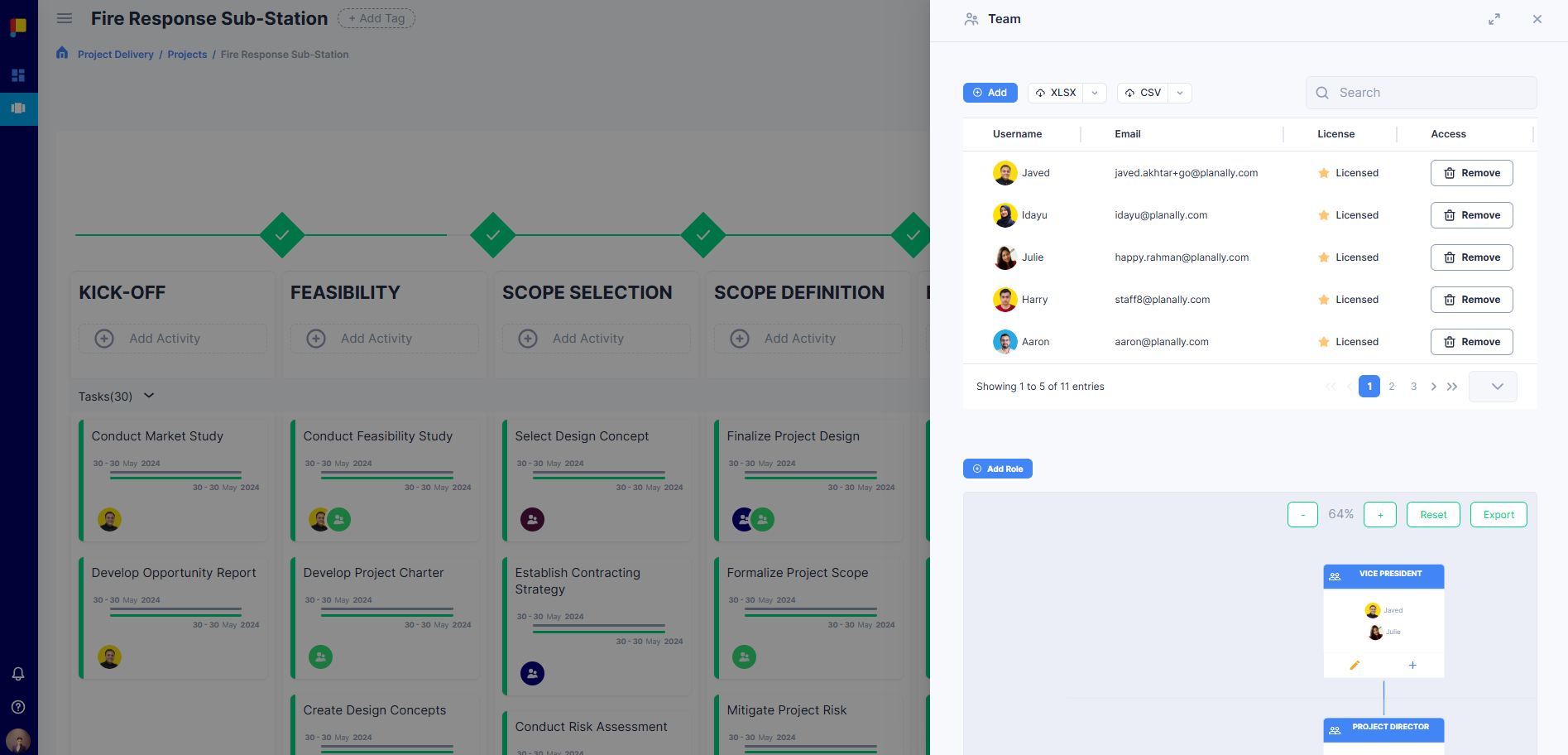1568x755 pixels.
Task: Click the Planally logo at the top
Action: point(18,26)
